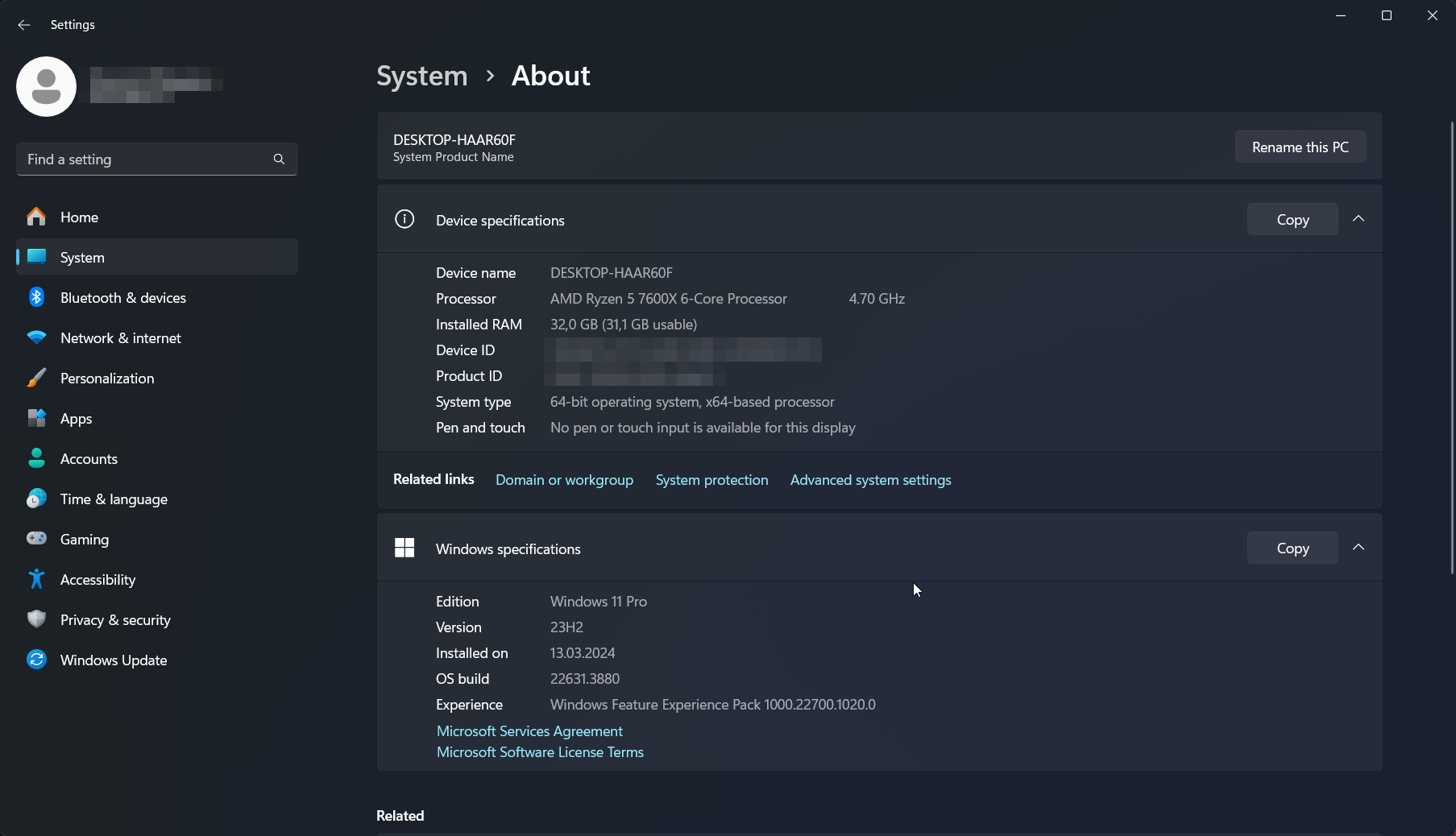Click the System Product Name subtitle
This screenshot has height=836, width=1456.
pos(454,157)
